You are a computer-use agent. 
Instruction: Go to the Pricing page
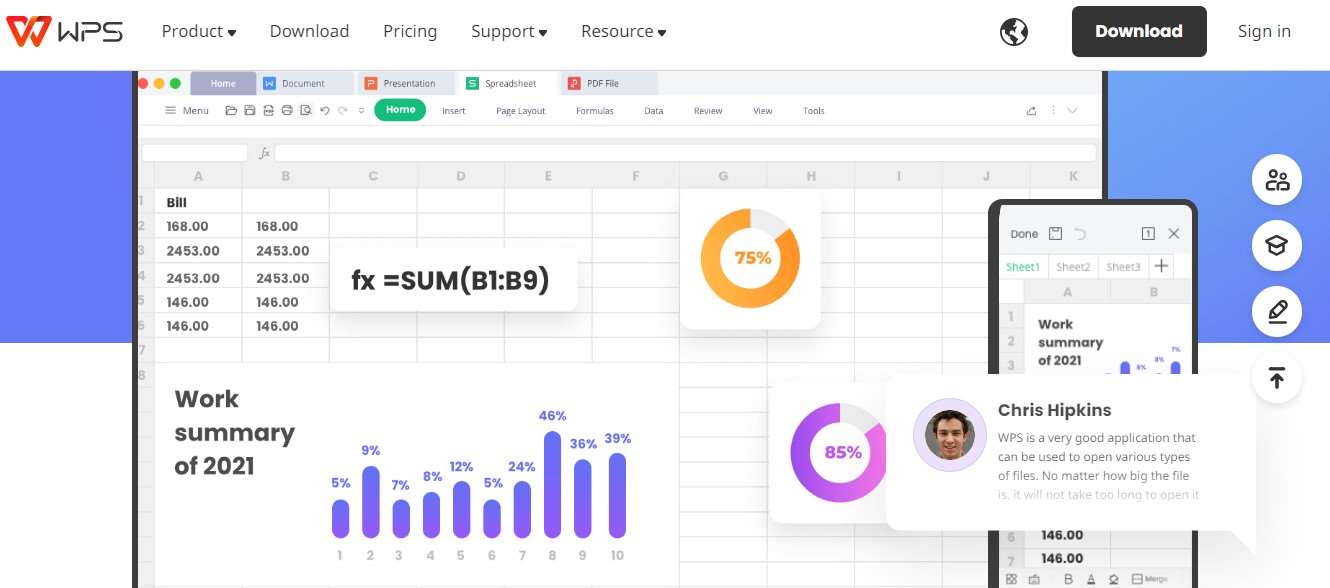pyautogui.click(x=410, y=31)
